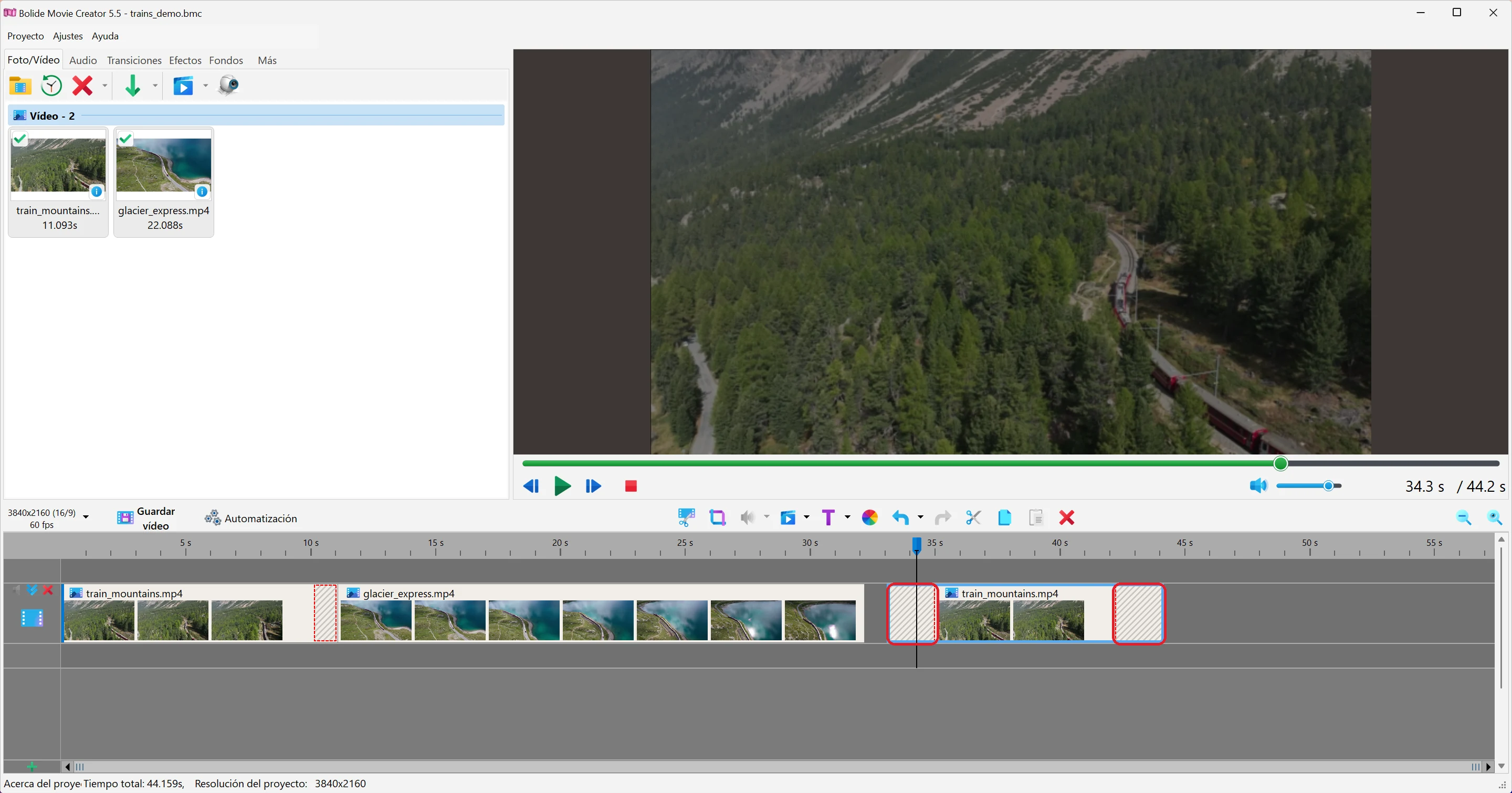The height and width of the screenshot is (793, 1512).
Task: Click the dashed transition box before glacier_express clip
Action: [x=325, y=613]
